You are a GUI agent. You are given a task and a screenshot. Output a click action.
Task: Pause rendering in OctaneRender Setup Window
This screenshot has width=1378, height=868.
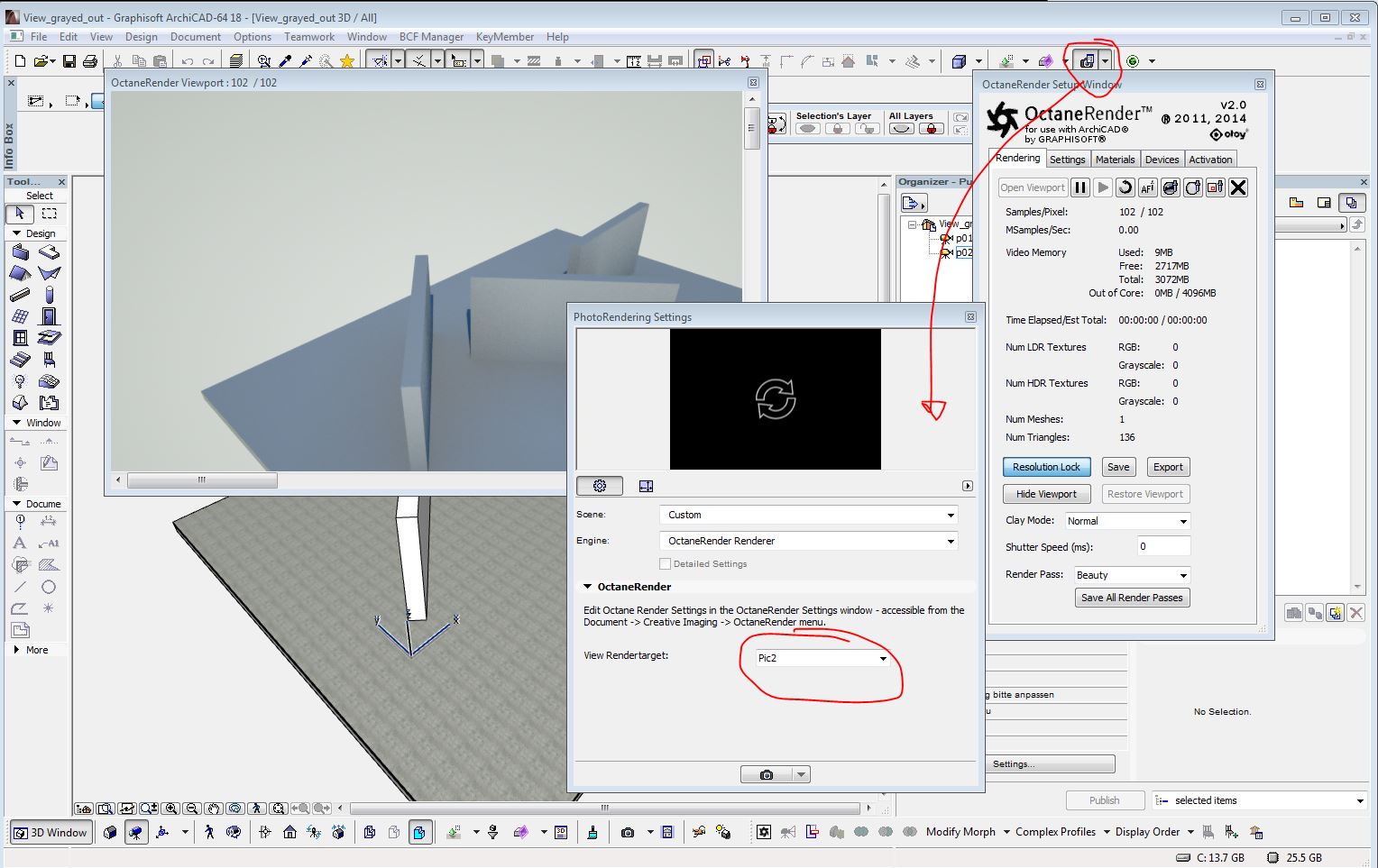(x=1079, y=187)
